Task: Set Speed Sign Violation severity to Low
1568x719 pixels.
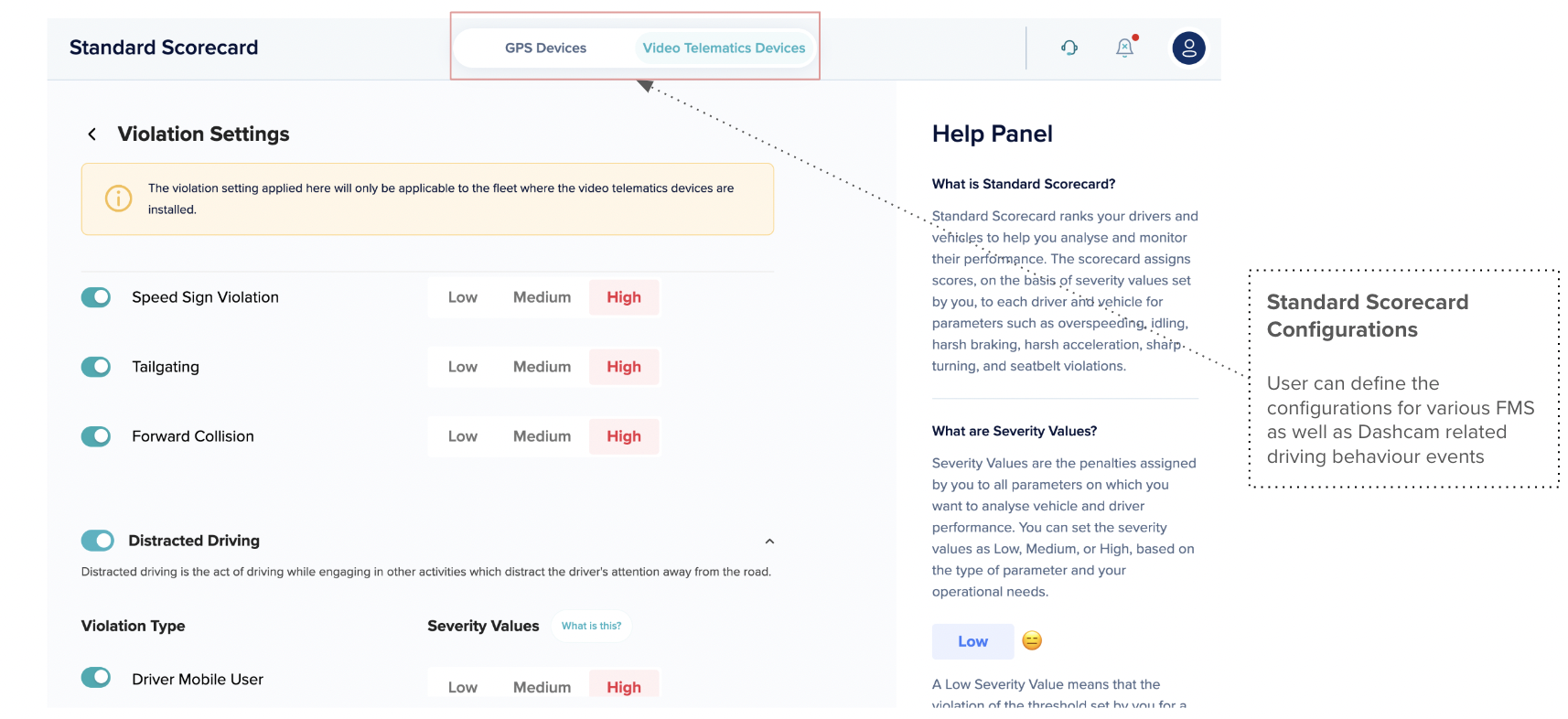Action: click(x=463, y=297)
